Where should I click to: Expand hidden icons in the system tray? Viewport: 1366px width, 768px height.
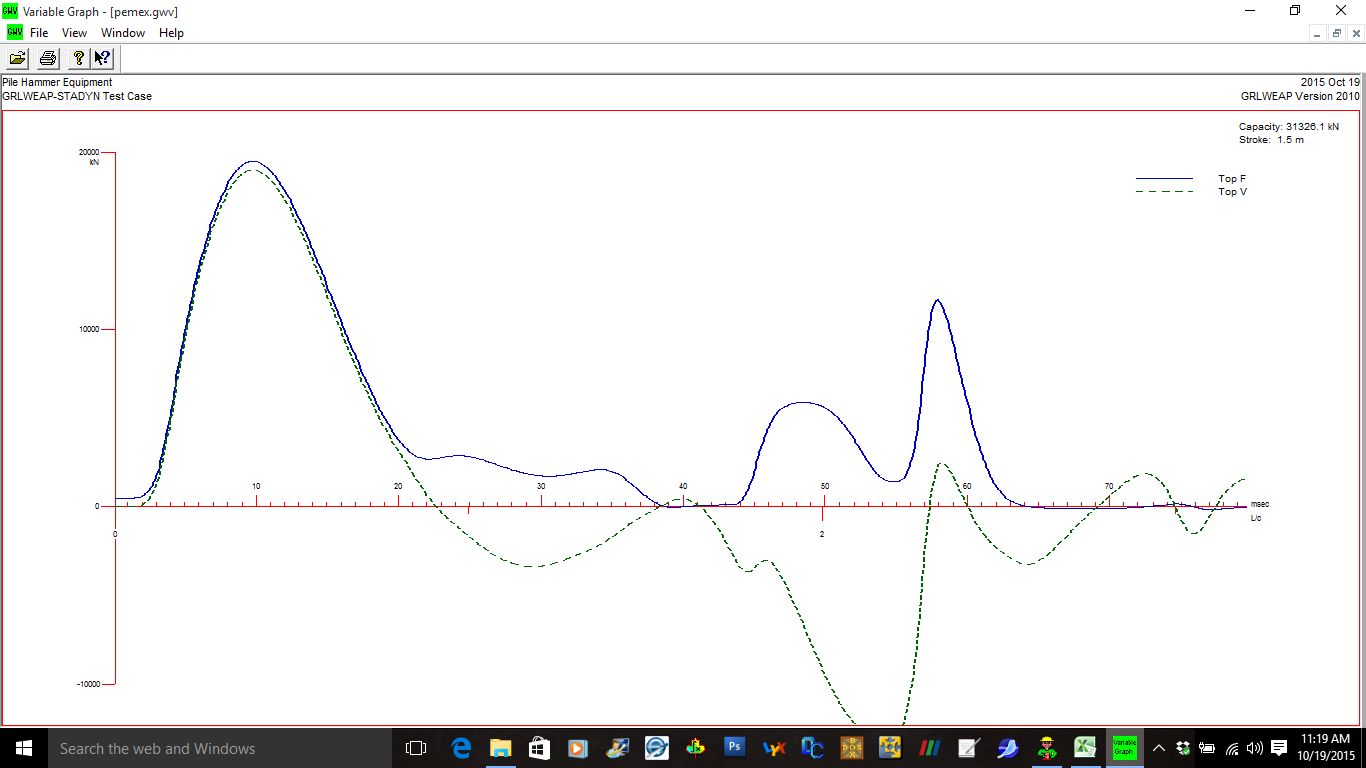point(1158,748)
